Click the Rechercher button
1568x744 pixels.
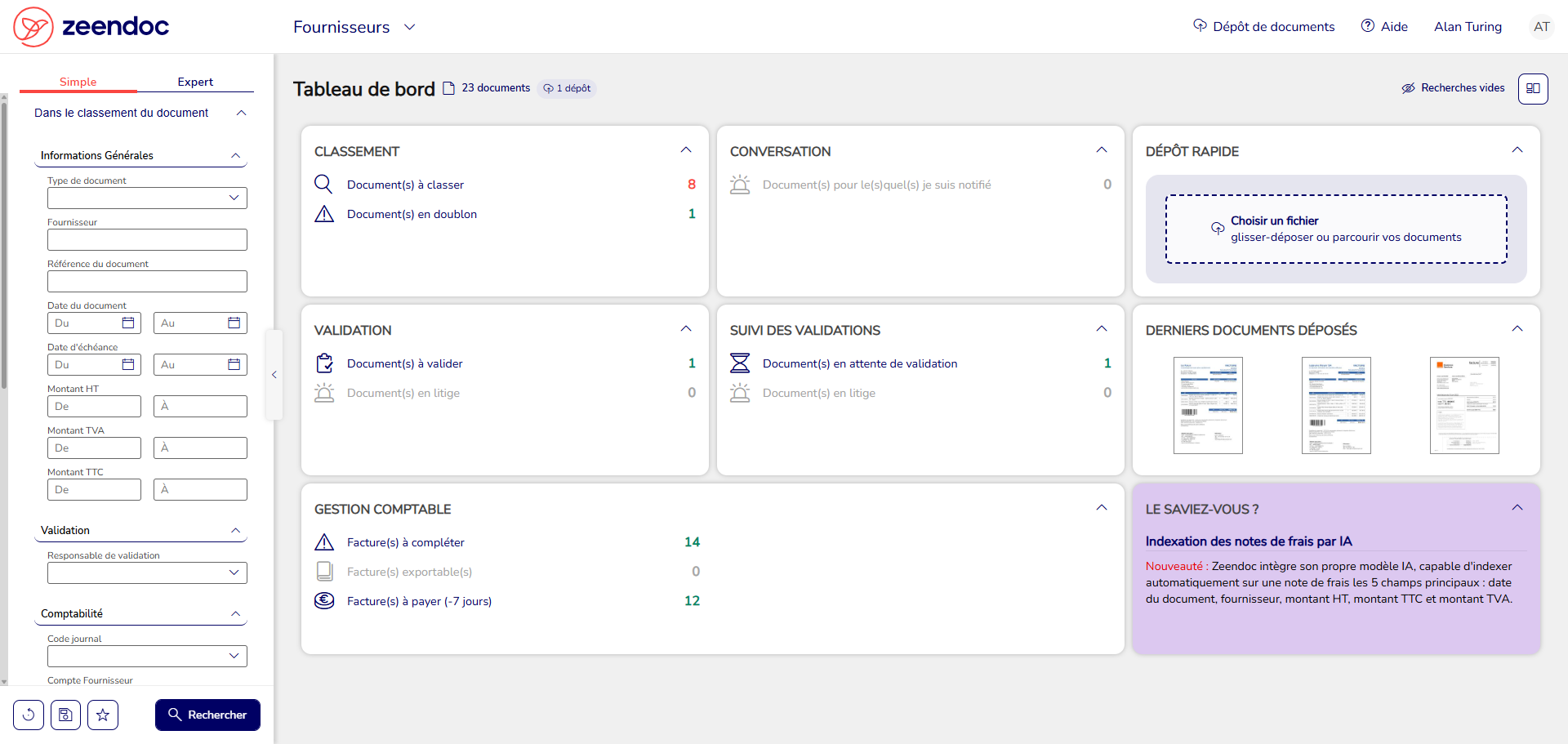pyautogui.click(x=207, y=715)
